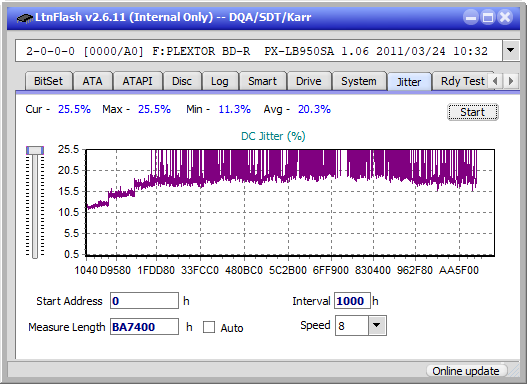The image size is (527, 384).
Task: Select the Jitter tab
Action: pyautogui.click(x=409, y=82)
